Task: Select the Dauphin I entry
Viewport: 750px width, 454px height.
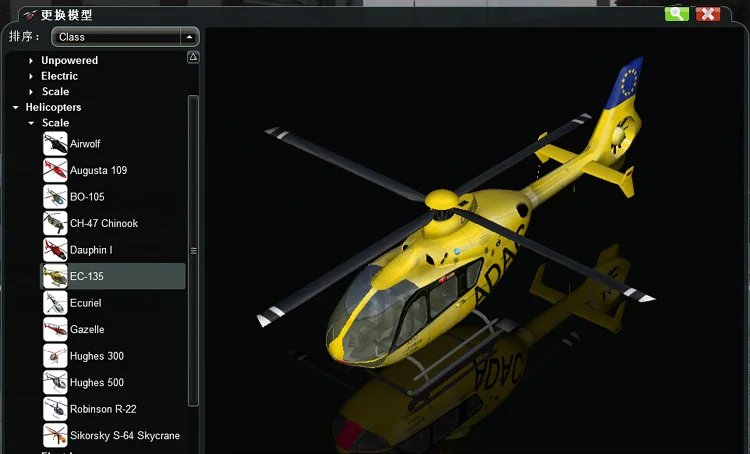Action: tap(91, 250)
